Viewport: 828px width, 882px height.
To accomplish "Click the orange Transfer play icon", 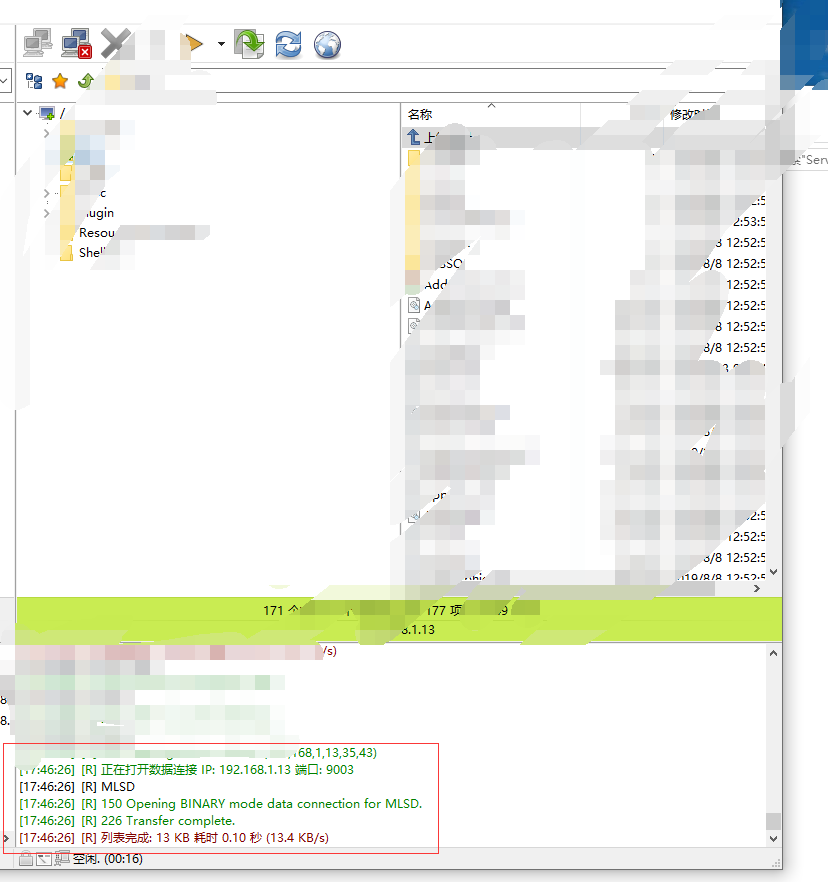I will tap(193, 43).
